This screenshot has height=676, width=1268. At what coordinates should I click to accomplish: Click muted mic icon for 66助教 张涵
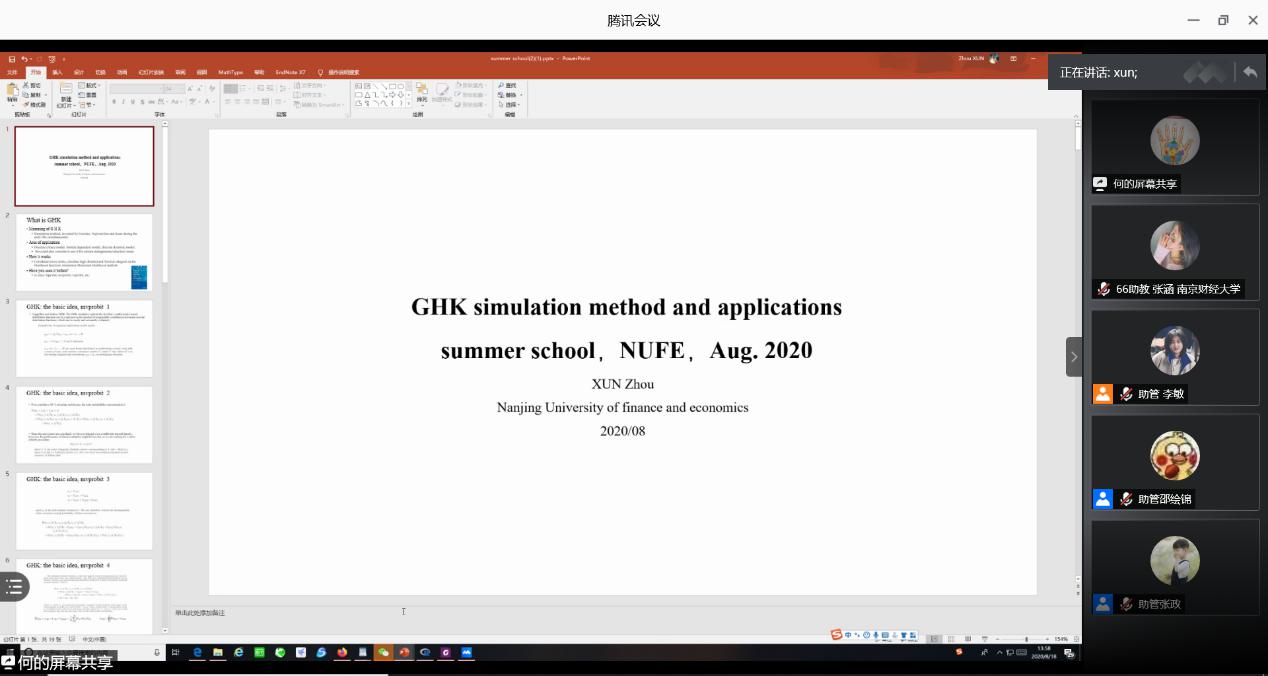[x=1103, y=289]
